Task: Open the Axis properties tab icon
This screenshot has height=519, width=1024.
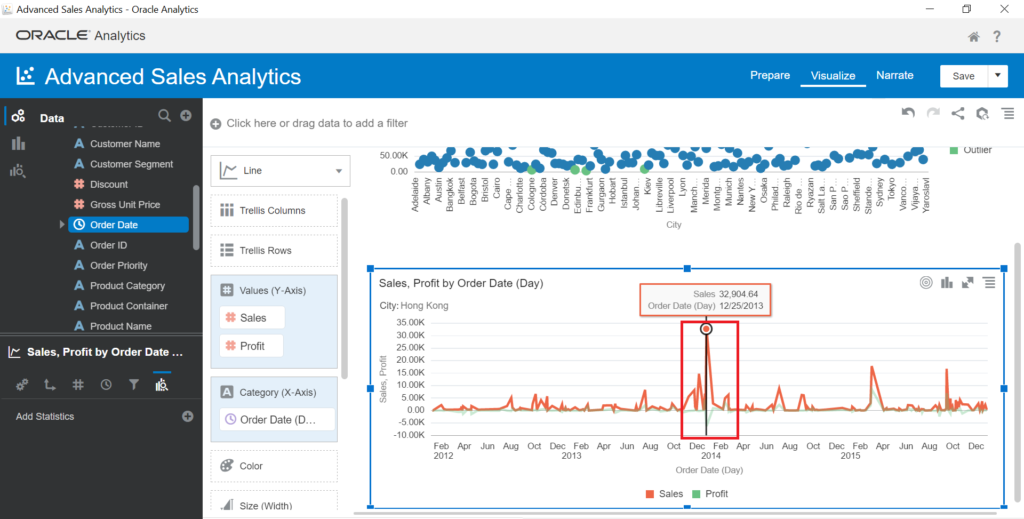Action: 50,385
